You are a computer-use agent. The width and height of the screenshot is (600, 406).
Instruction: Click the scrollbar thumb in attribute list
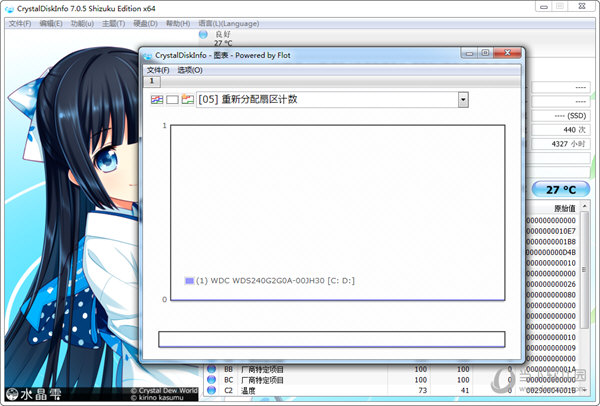pos(584,270)
